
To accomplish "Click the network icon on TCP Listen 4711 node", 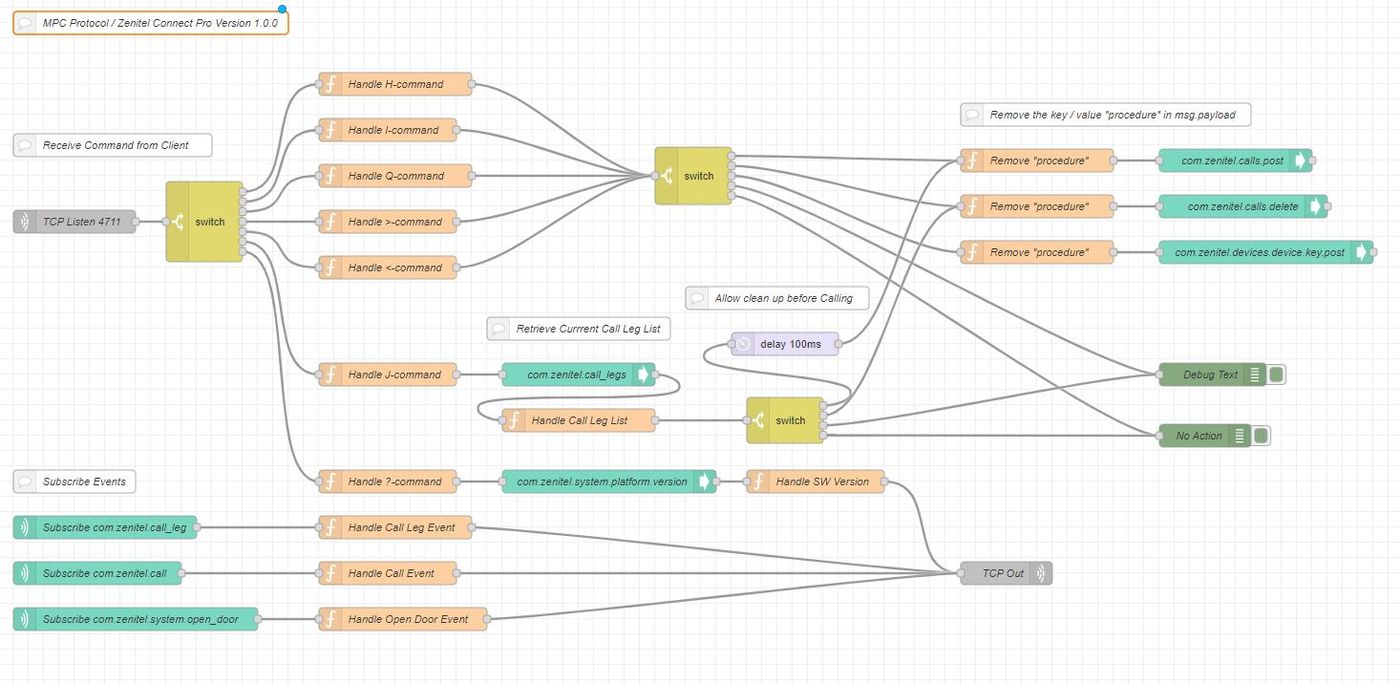I will pos(24,221).
